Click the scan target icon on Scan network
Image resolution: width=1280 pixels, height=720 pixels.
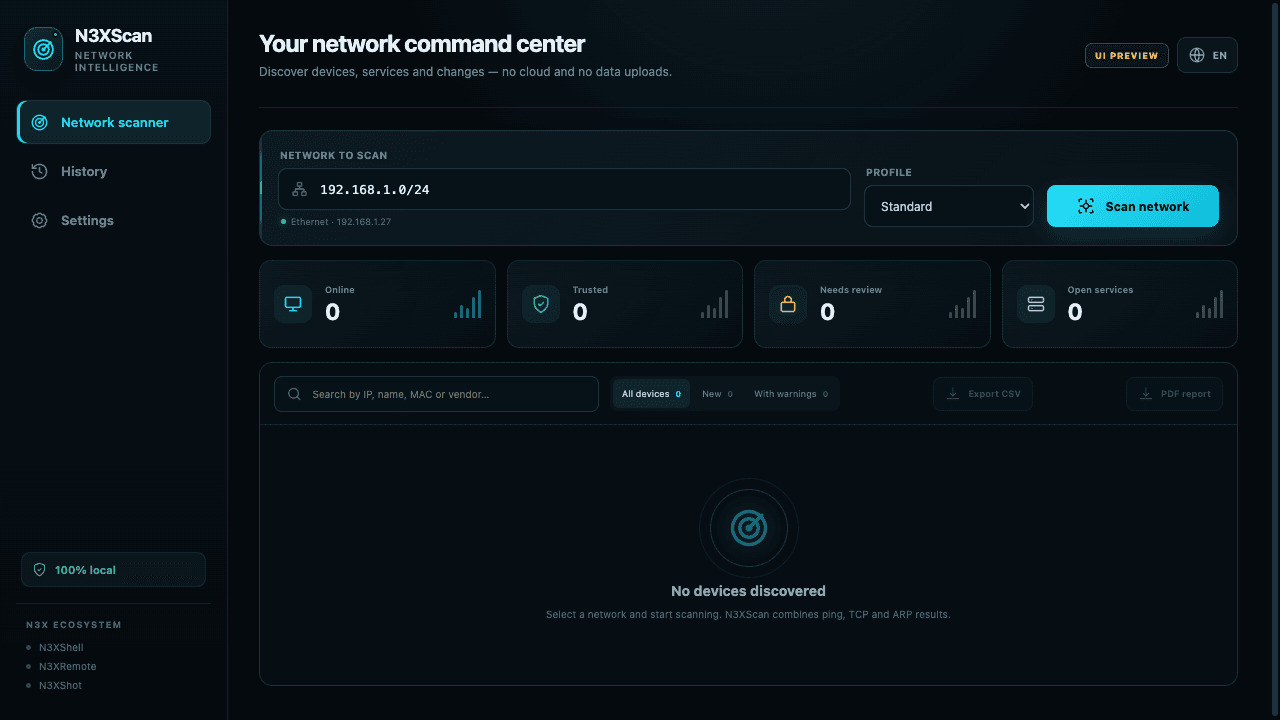[x=1086, y=206]
